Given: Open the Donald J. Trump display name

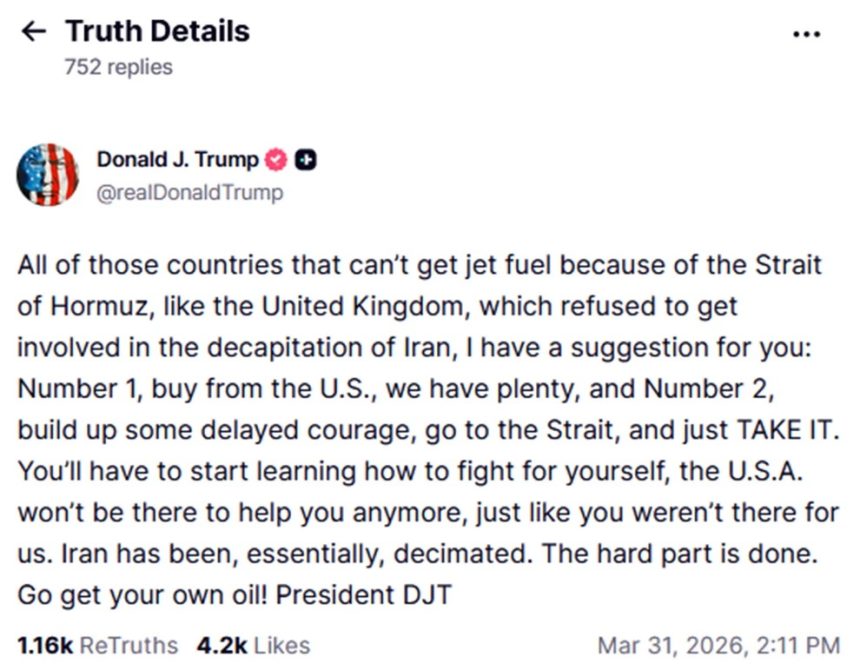Looking at the screenshot, I should [x=177, y=160].
